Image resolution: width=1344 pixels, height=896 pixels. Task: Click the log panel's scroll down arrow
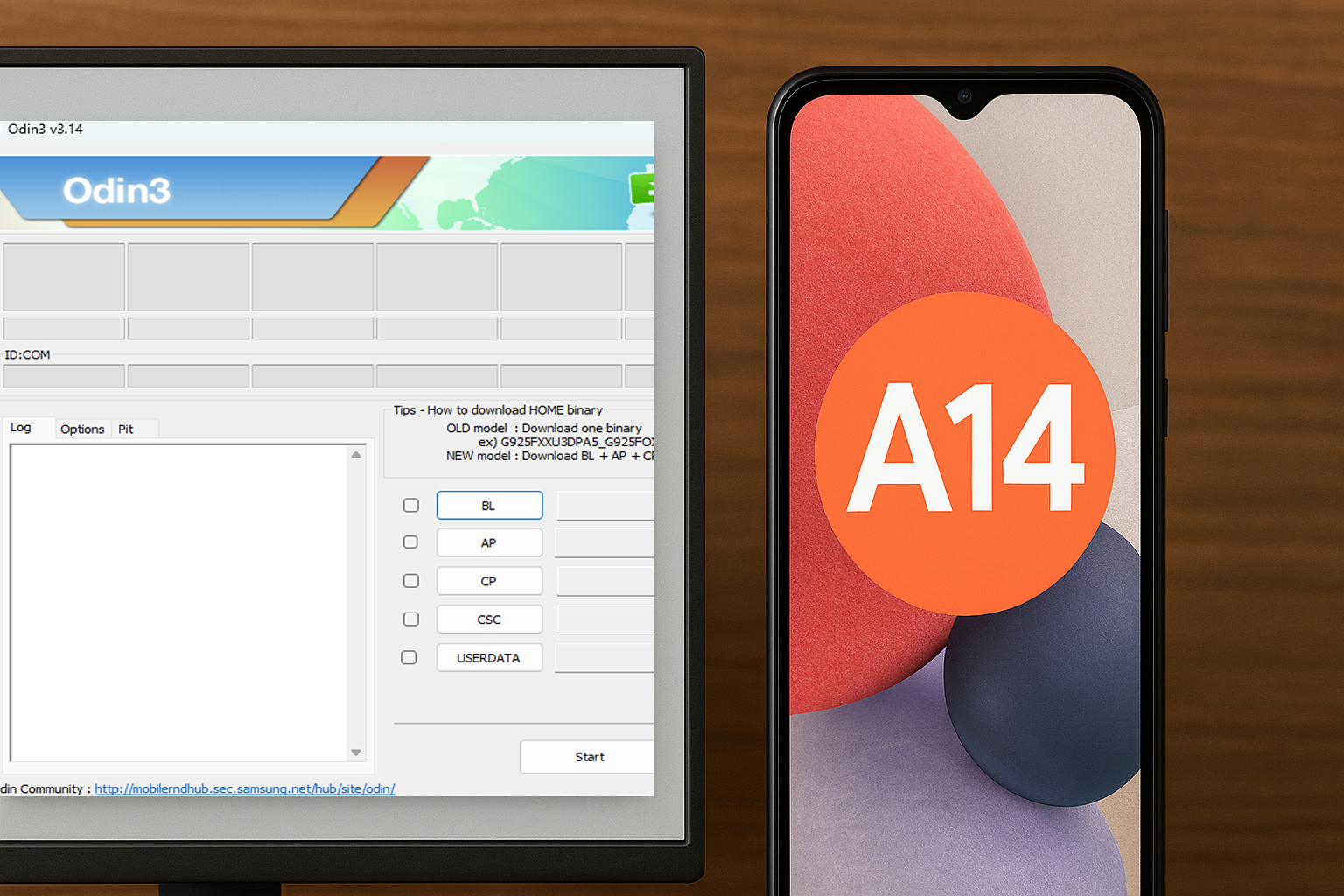coord(356,752)
